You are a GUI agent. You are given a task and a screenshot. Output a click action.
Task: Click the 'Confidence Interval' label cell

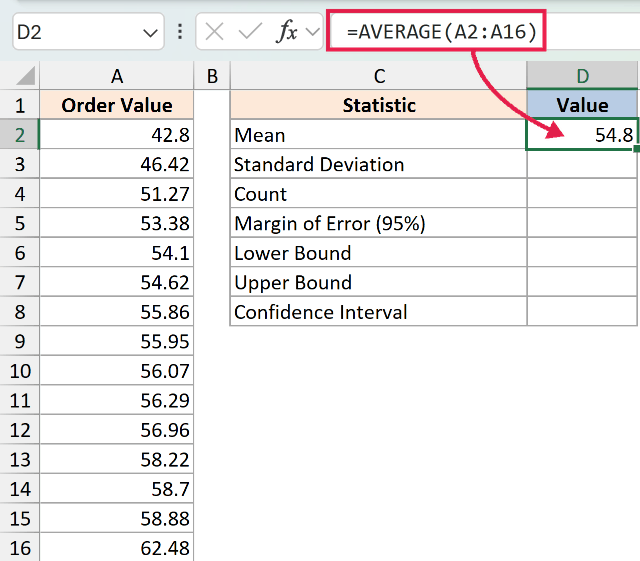click(379, 312)
